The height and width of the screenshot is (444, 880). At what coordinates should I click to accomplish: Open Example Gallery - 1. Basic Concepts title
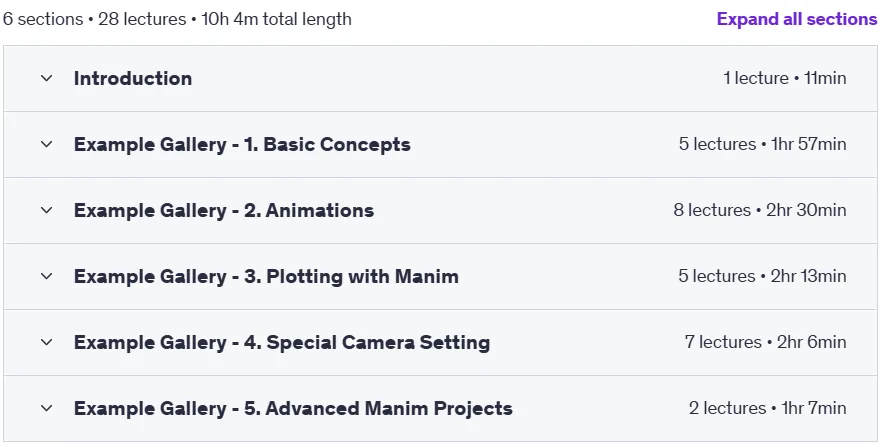pyautogui.click(x=242, y=144)
